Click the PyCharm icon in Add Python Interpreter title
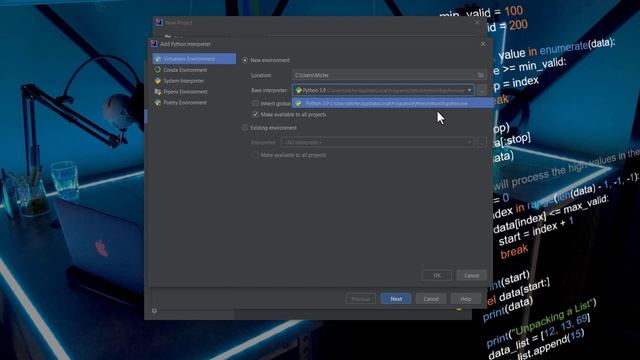The width and height of the screenshot is (640, 360). pyautogui.click(x=154, y=44)
